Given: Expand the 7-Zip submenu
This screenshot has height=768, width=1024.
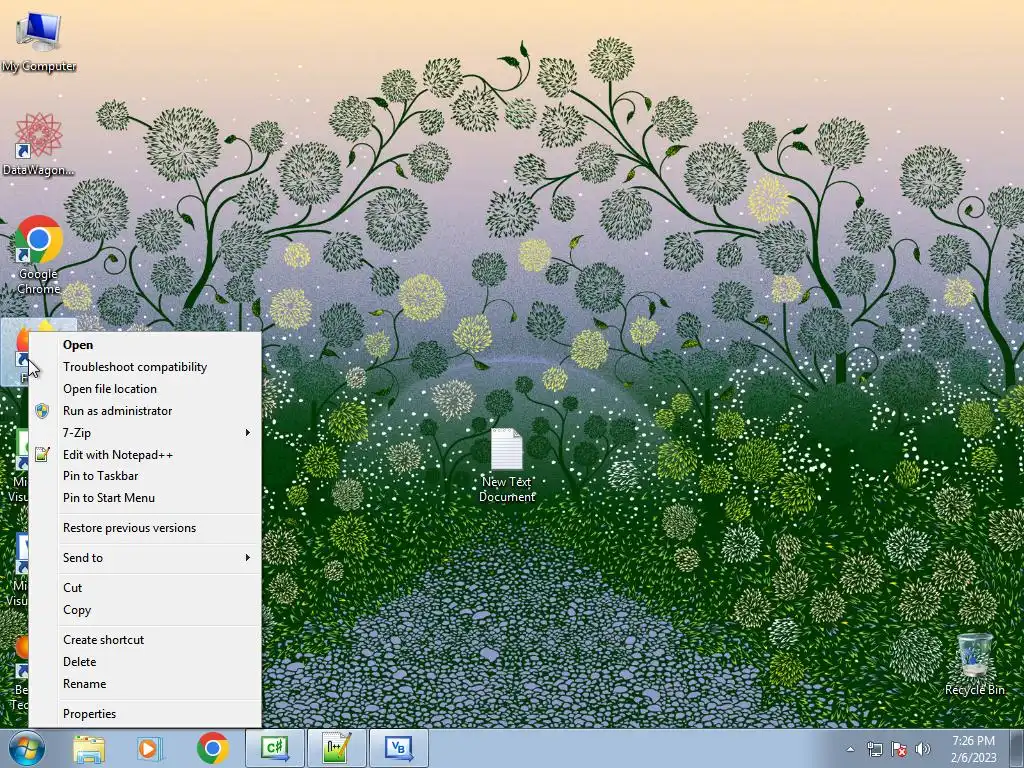Looking at the screenshot, I should [x=145, y=433].
